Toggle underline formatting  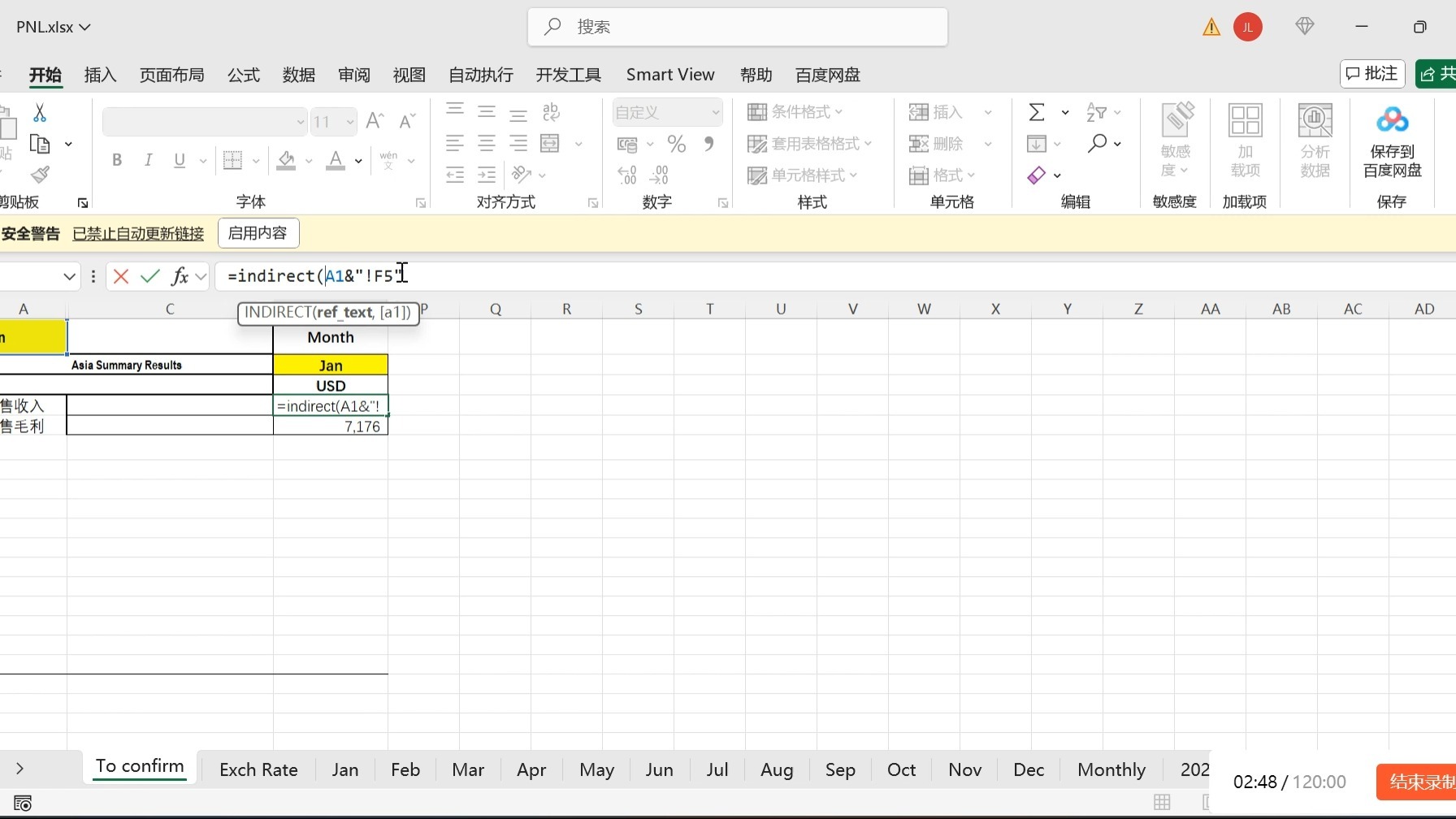point(179,160)
